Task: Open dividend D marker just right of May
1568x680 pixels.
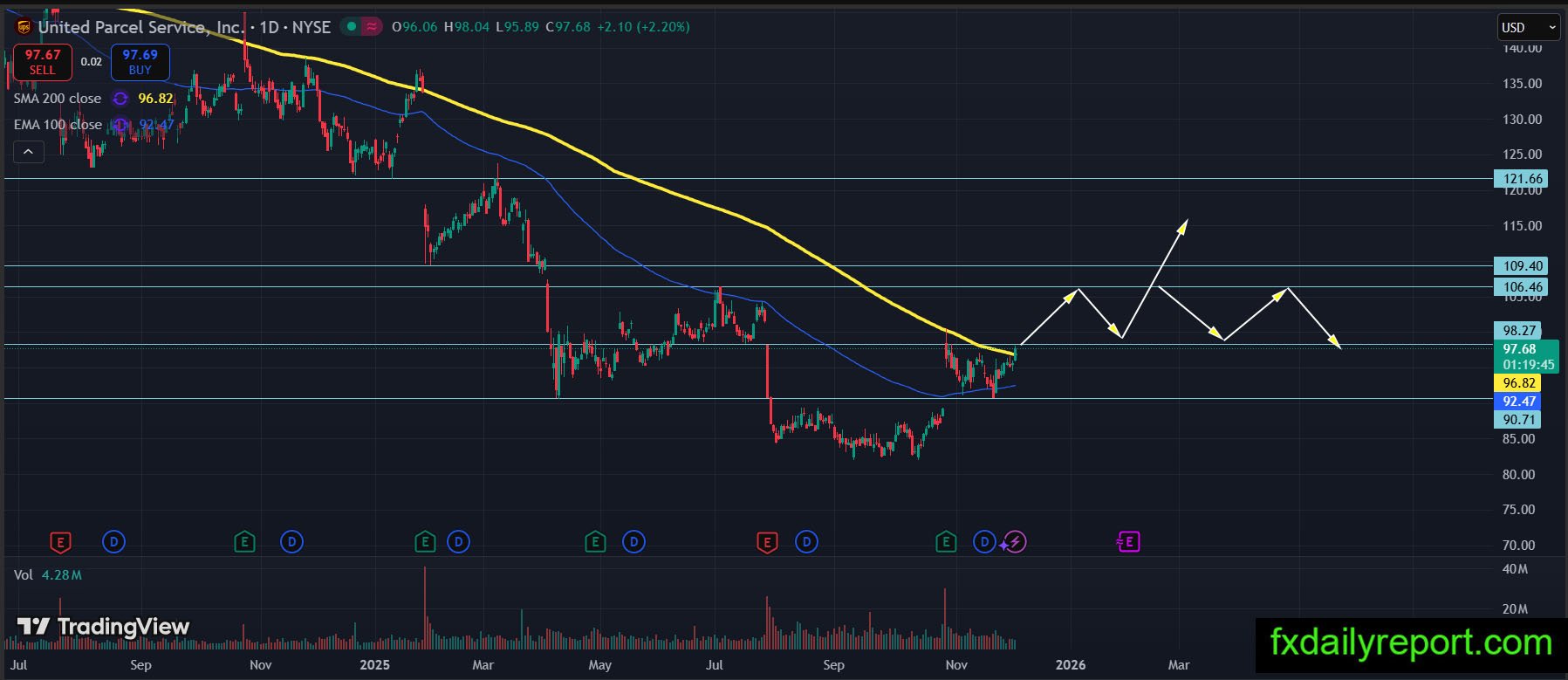Action: pos(633,542)
